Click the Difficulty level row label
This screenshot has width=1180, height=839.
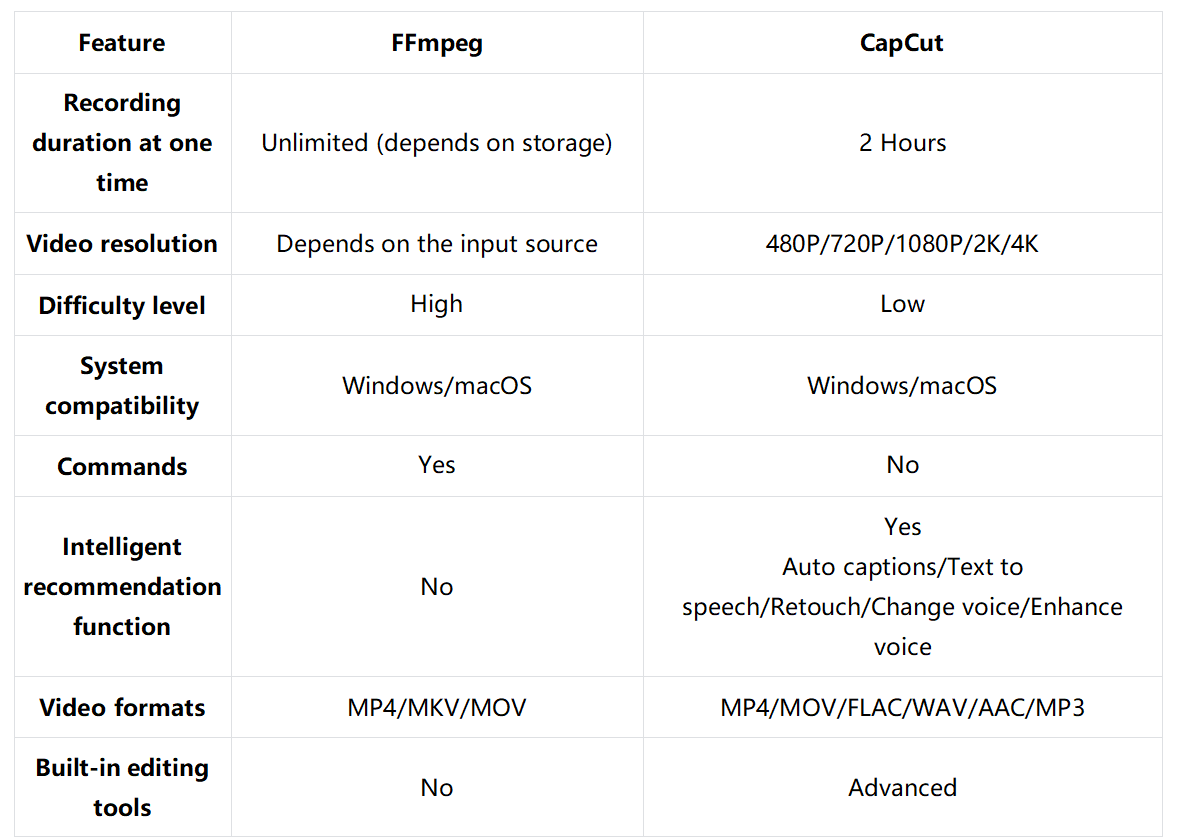click(122, 306)
